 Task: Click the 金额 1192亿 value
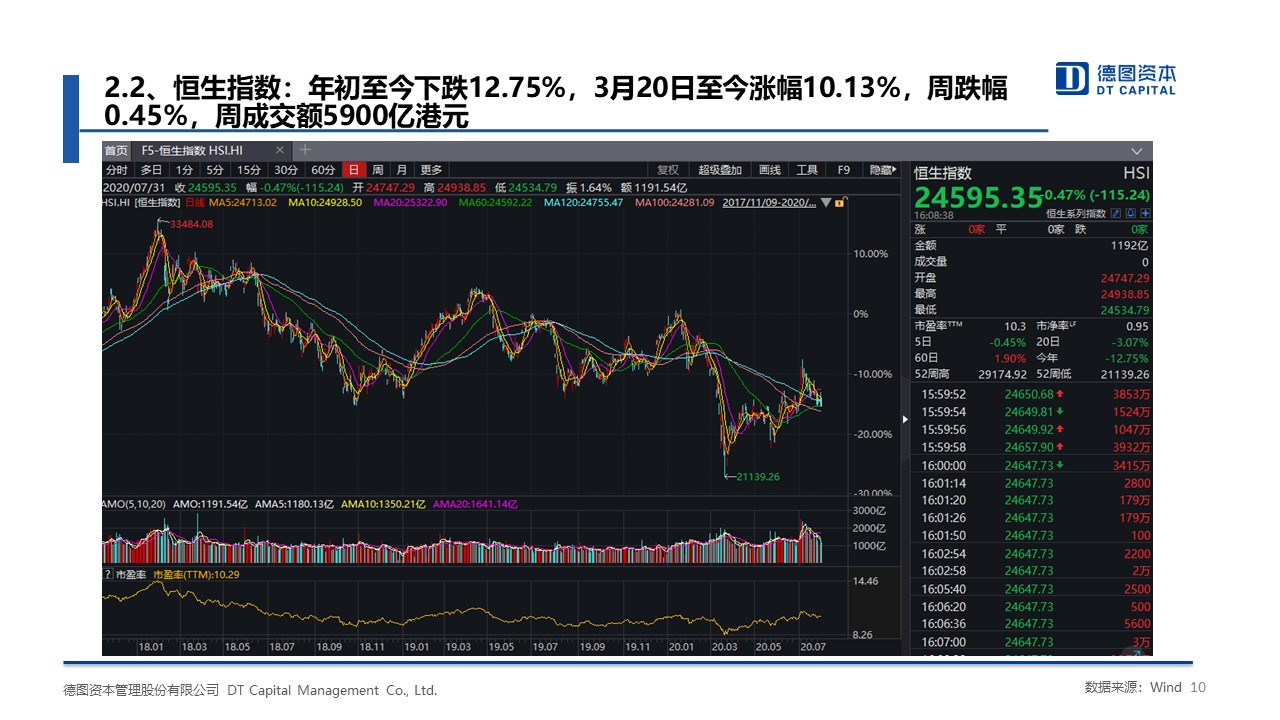[x=1129, y=245]
